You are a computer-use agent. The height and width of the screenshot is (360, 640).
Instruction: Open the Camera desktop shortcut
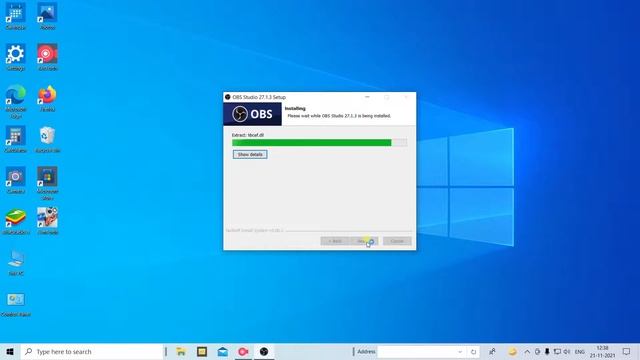click(x=16, y=180)
